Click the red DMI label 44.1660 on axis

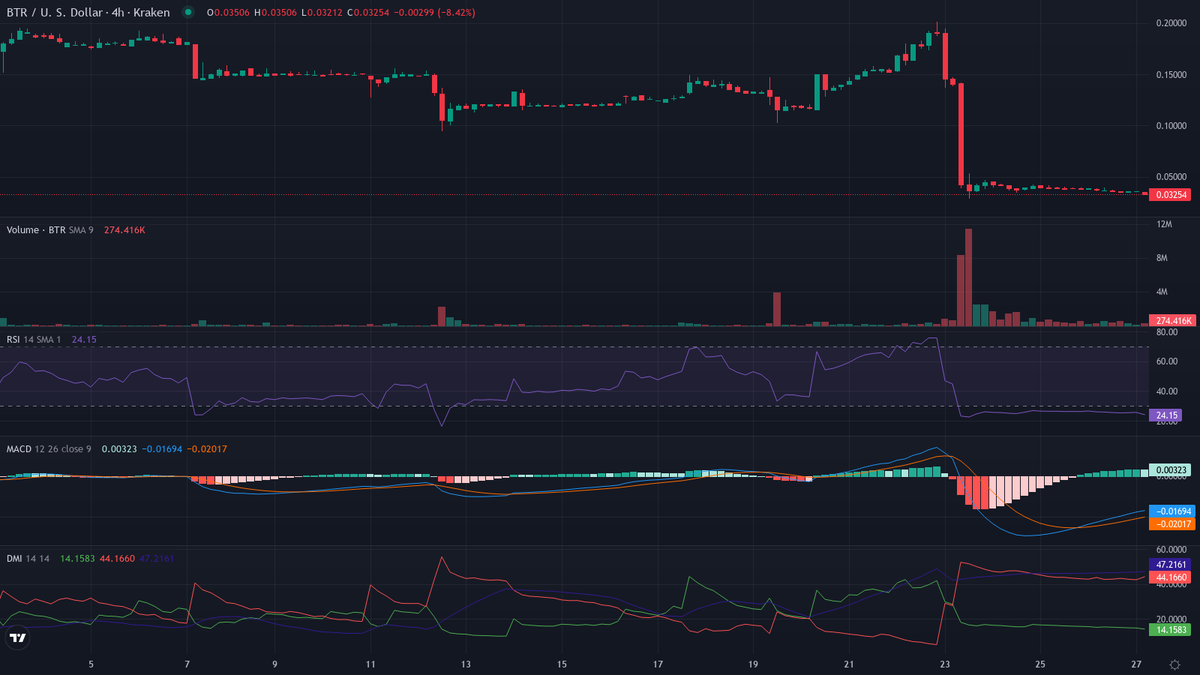pos(1172,578)
